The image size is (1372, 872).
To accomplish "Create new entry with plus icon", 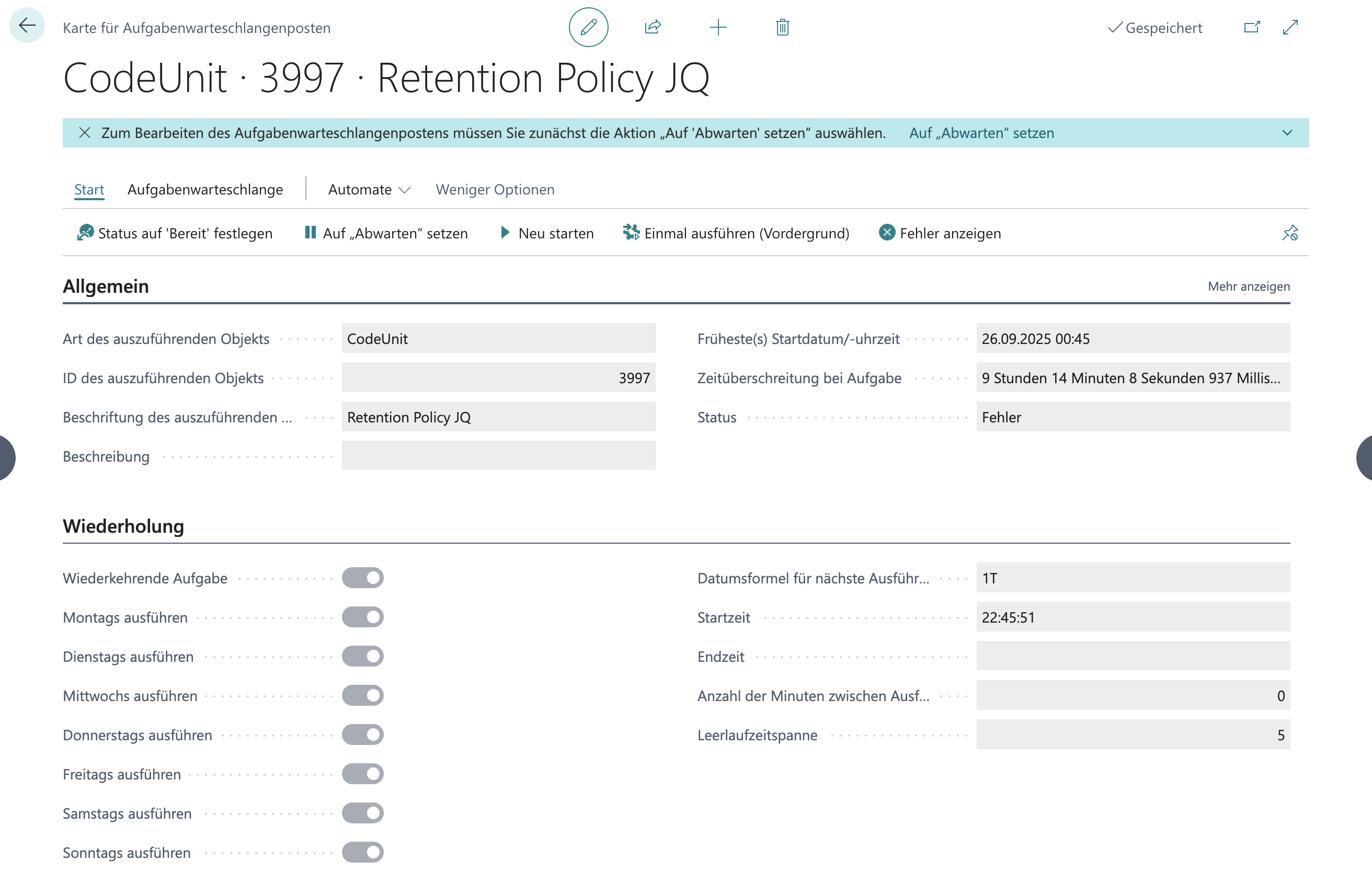I will click(718, 27).
